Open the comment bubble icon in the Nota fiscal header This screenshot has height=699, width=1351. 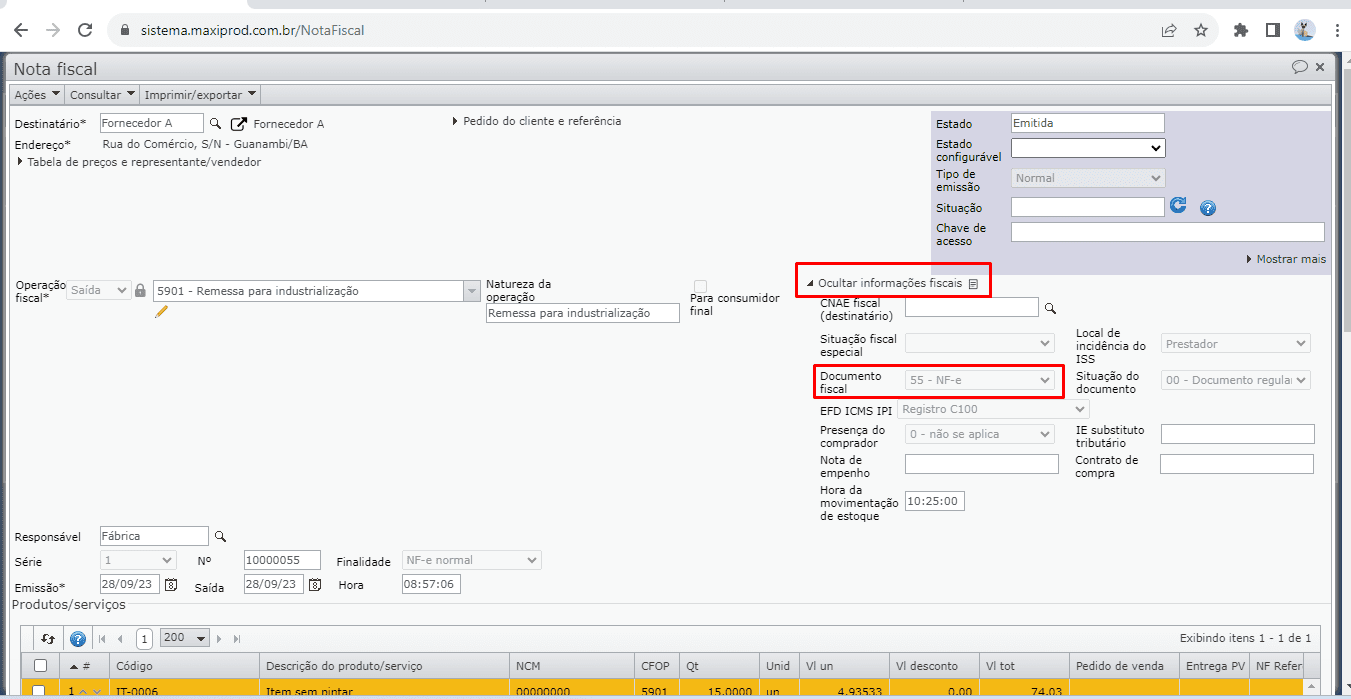[1299, 67]
